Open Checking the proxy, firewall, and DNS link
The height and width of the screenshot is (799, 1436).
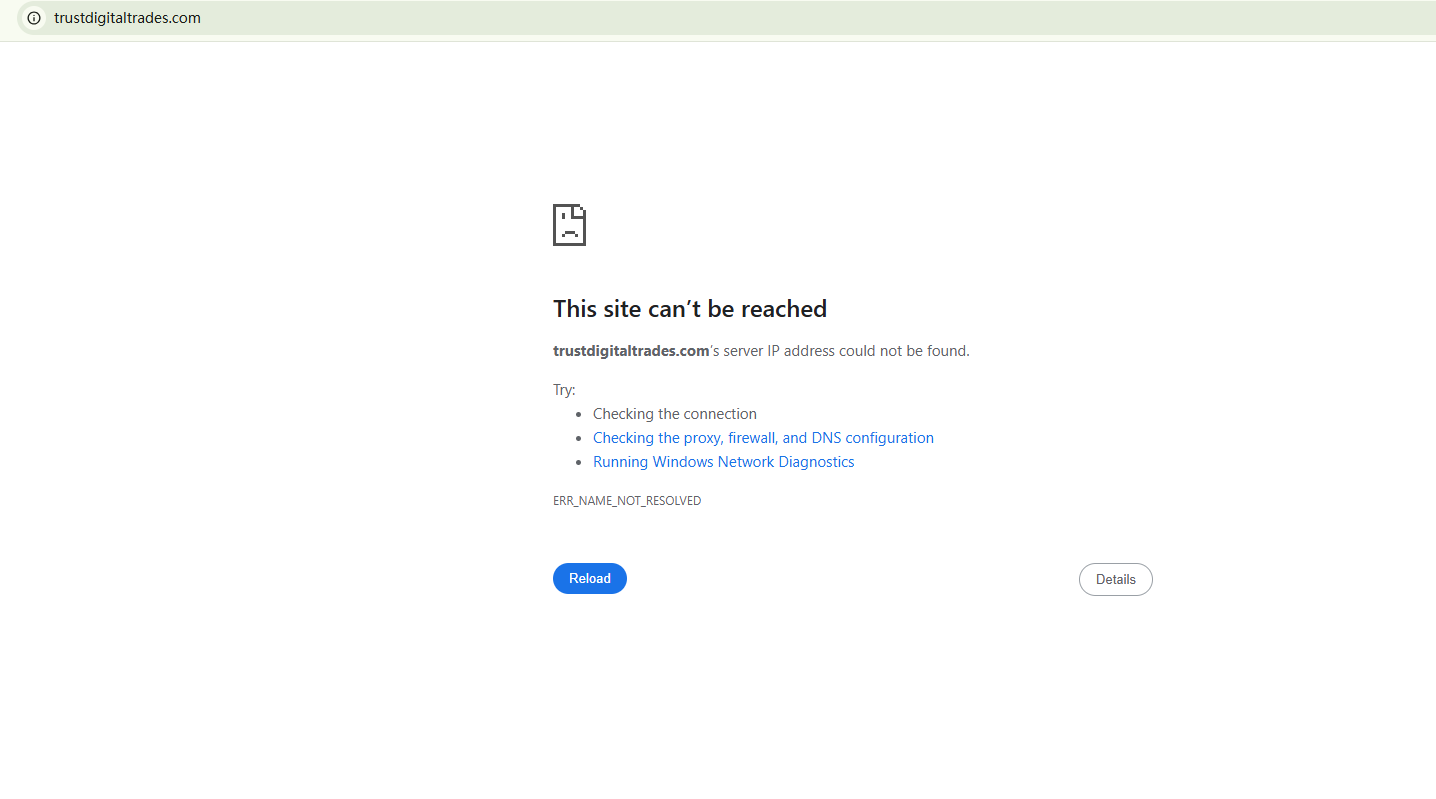click(763, 438)
